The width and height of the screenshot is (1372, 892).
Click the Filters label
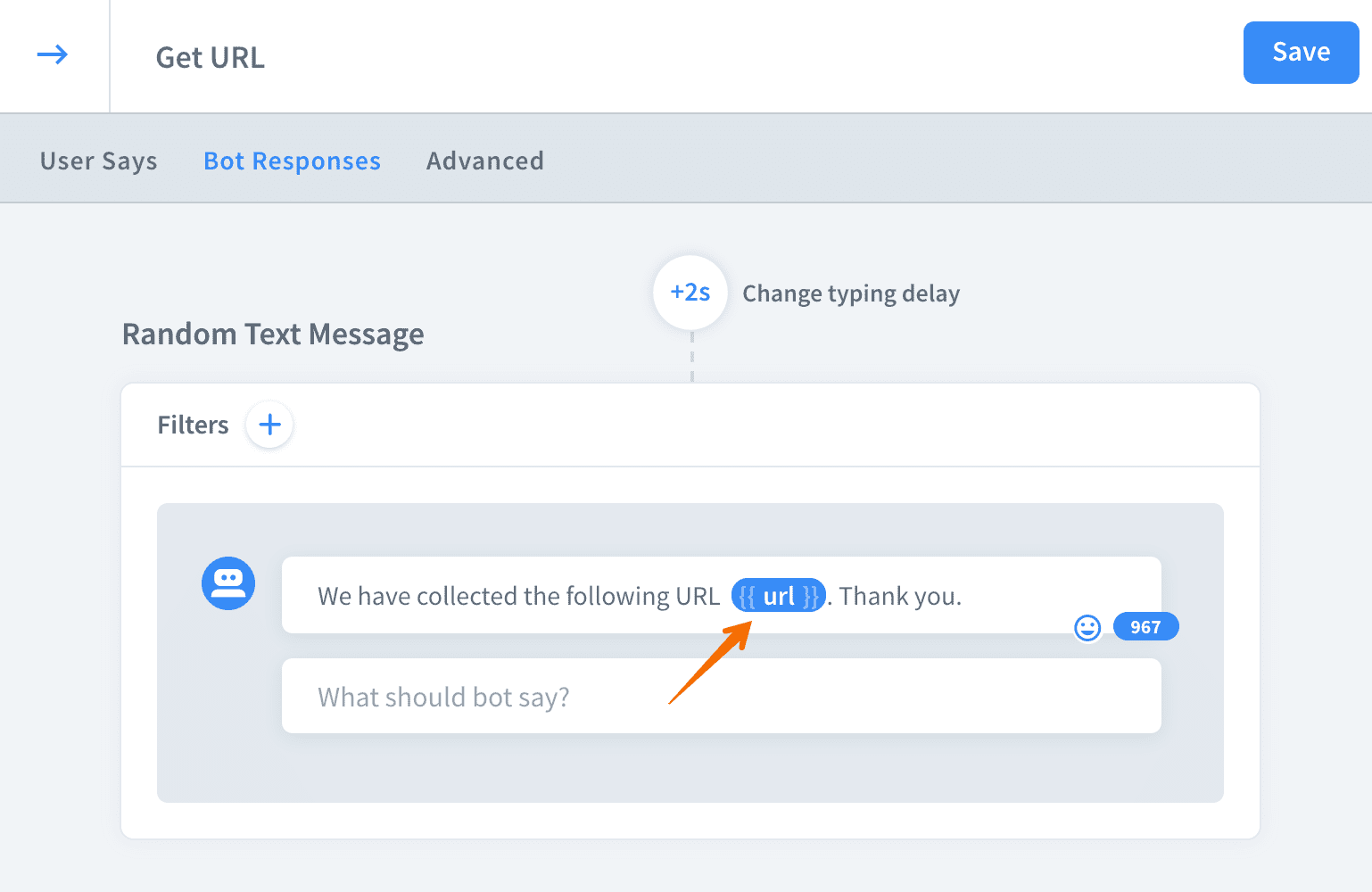tap(193, 425)
